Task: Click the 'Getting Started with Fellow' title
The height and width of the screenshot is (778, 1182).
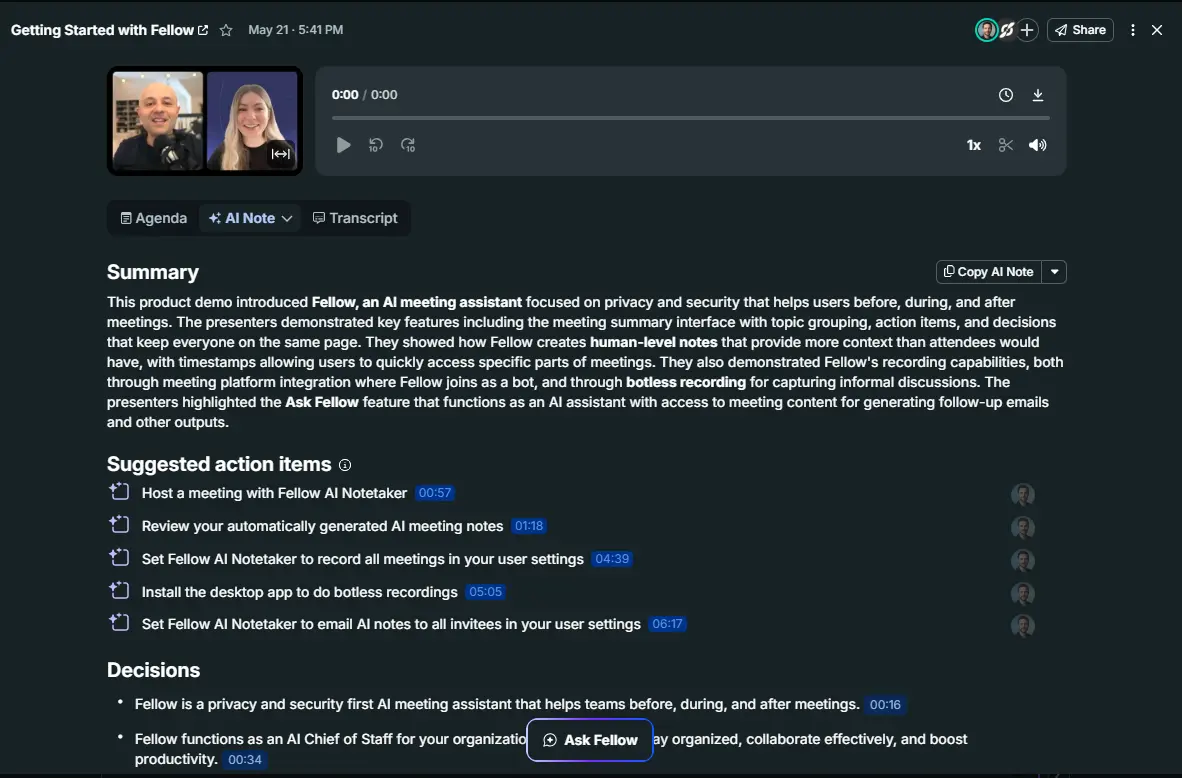Action: point(103,30)
